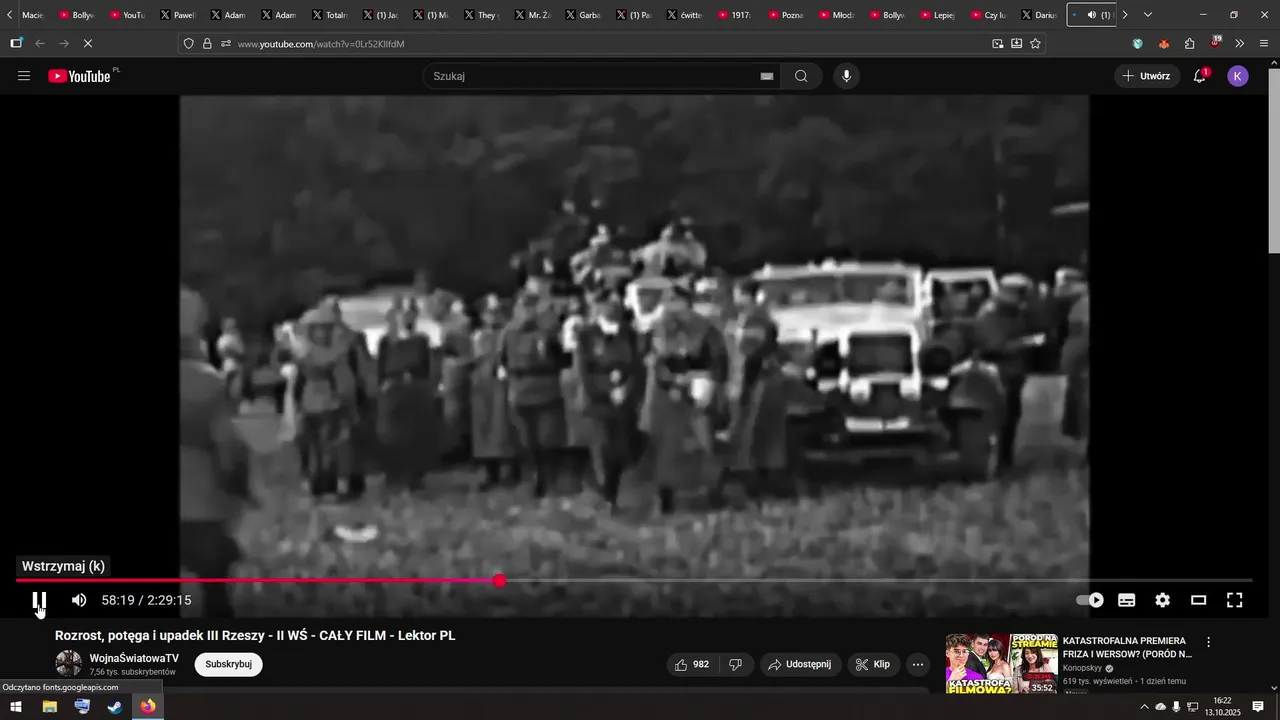1280x720 pixels.
Task: Open Firefox application hamburger menu
Action: [1264, 44]
